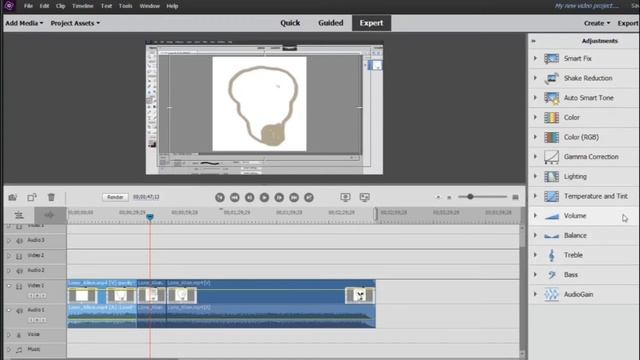
Task: Open the Tools menu
Action: tap(125, 6)
